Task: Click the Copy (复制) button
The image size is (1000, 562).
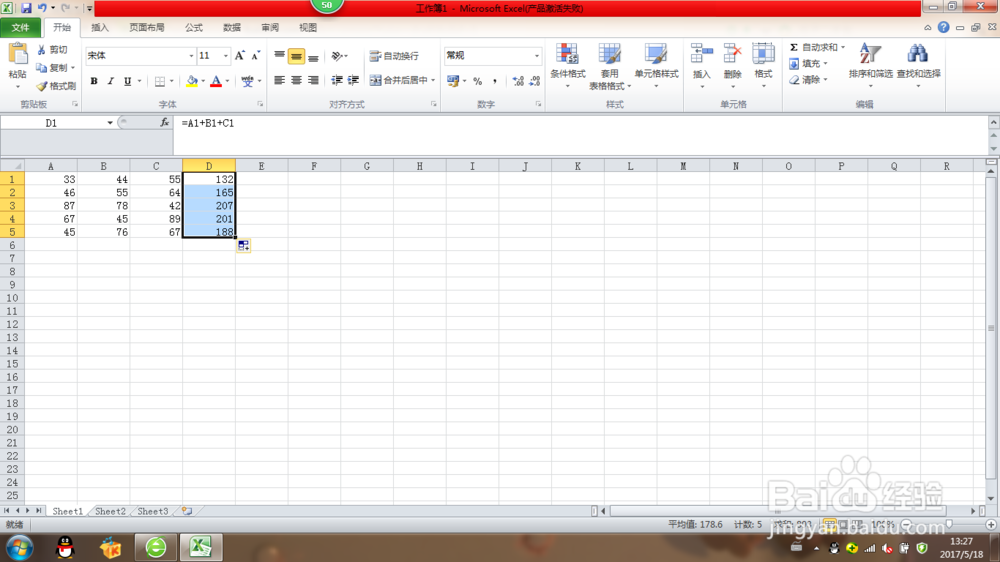Action: click(52, 68)
